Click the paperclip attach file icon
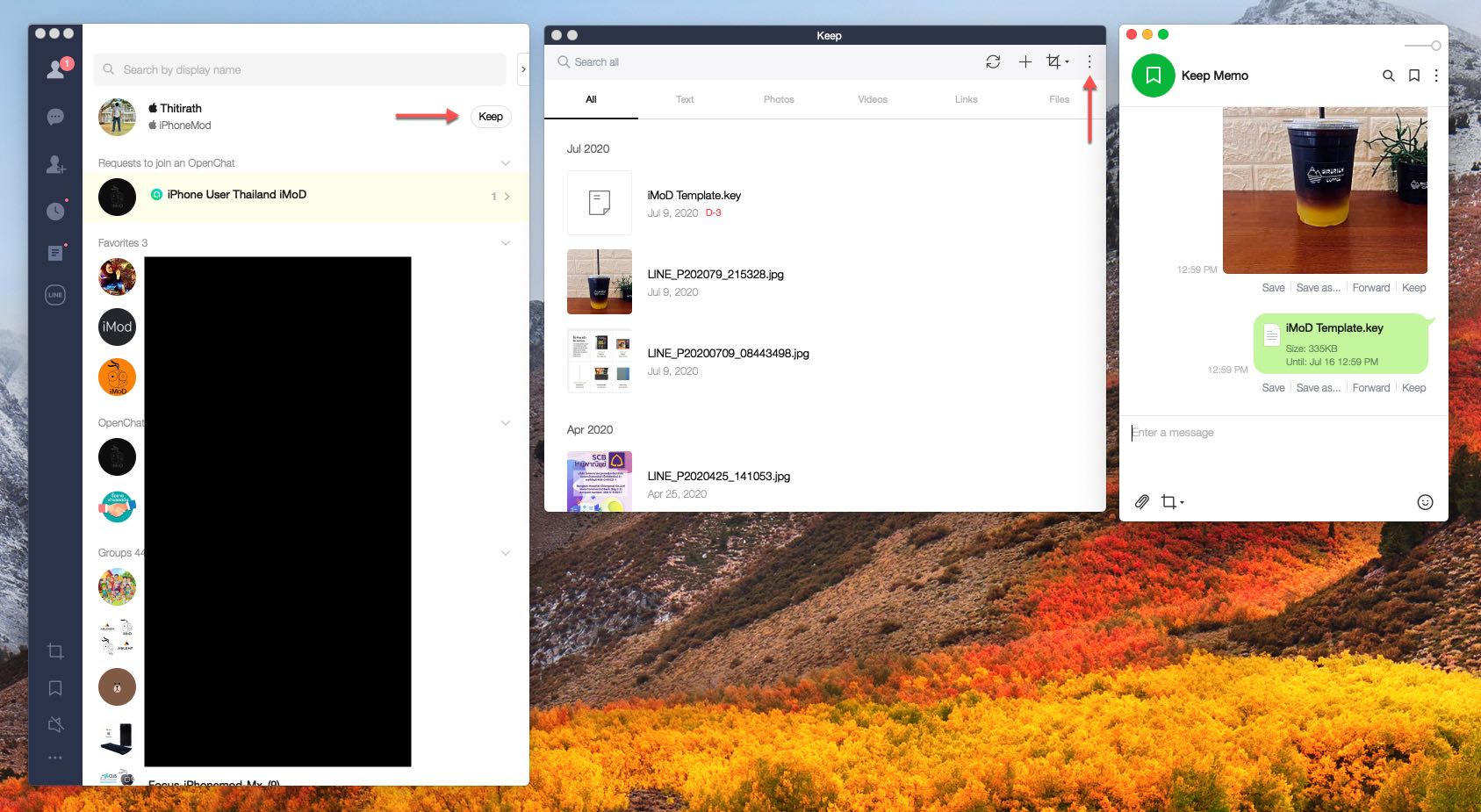 click(x=1141, y=502)
